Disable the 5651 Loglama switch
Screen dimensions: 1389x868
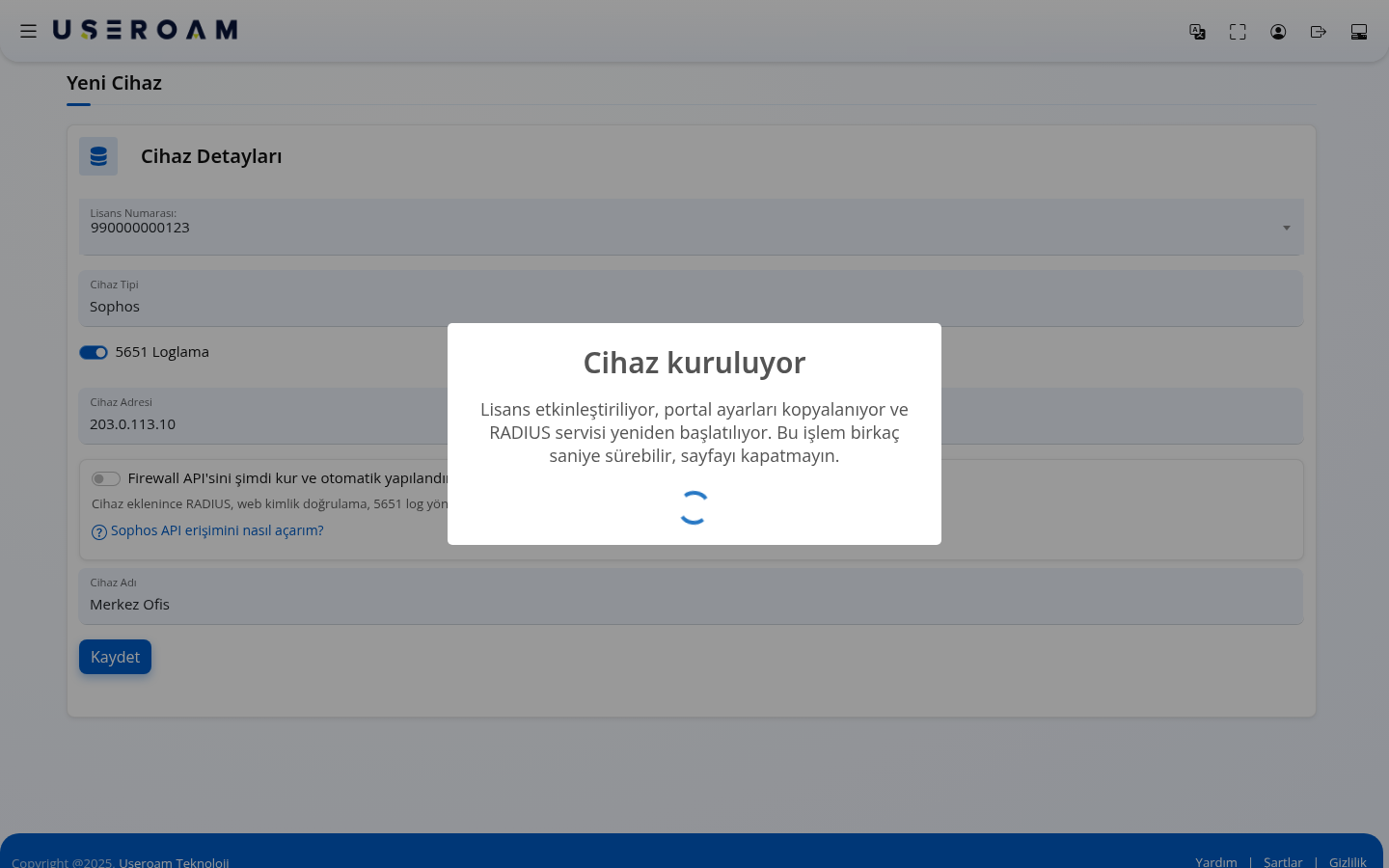point(94,352)
